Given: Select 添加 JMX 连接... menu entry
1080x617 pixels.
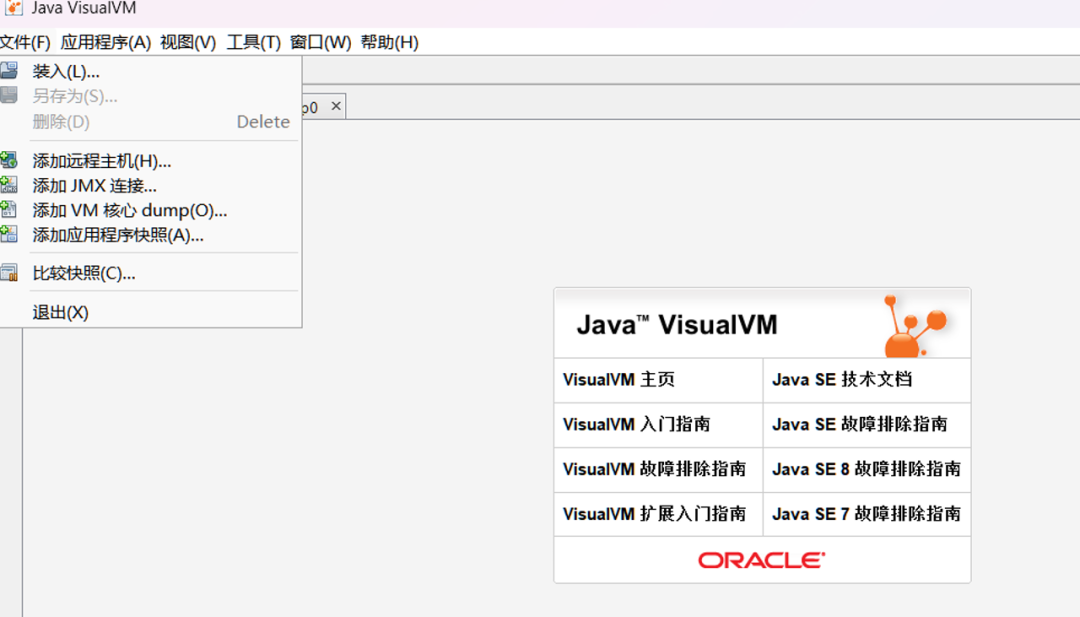Looking at the screenshot, I should coord(150,185).
